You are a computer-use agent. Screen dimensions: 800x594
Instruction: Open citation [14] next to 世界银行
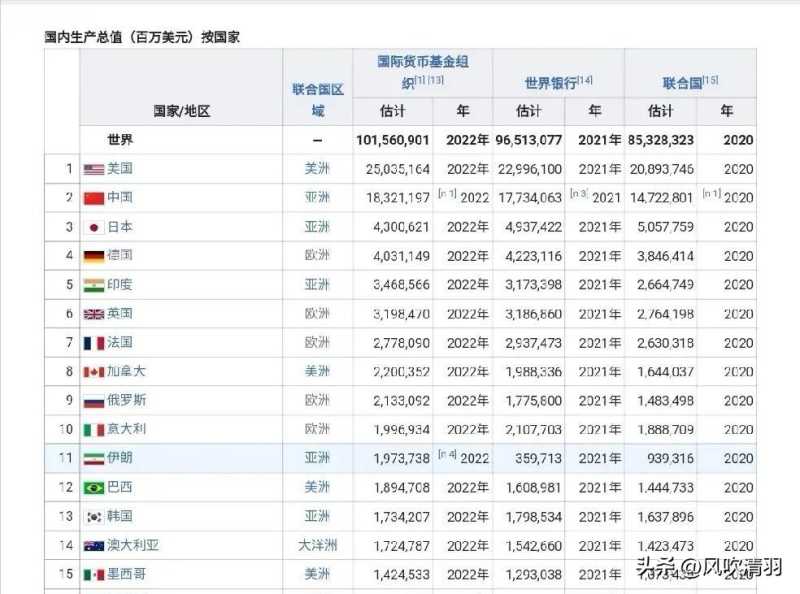[x=585, y=80]
